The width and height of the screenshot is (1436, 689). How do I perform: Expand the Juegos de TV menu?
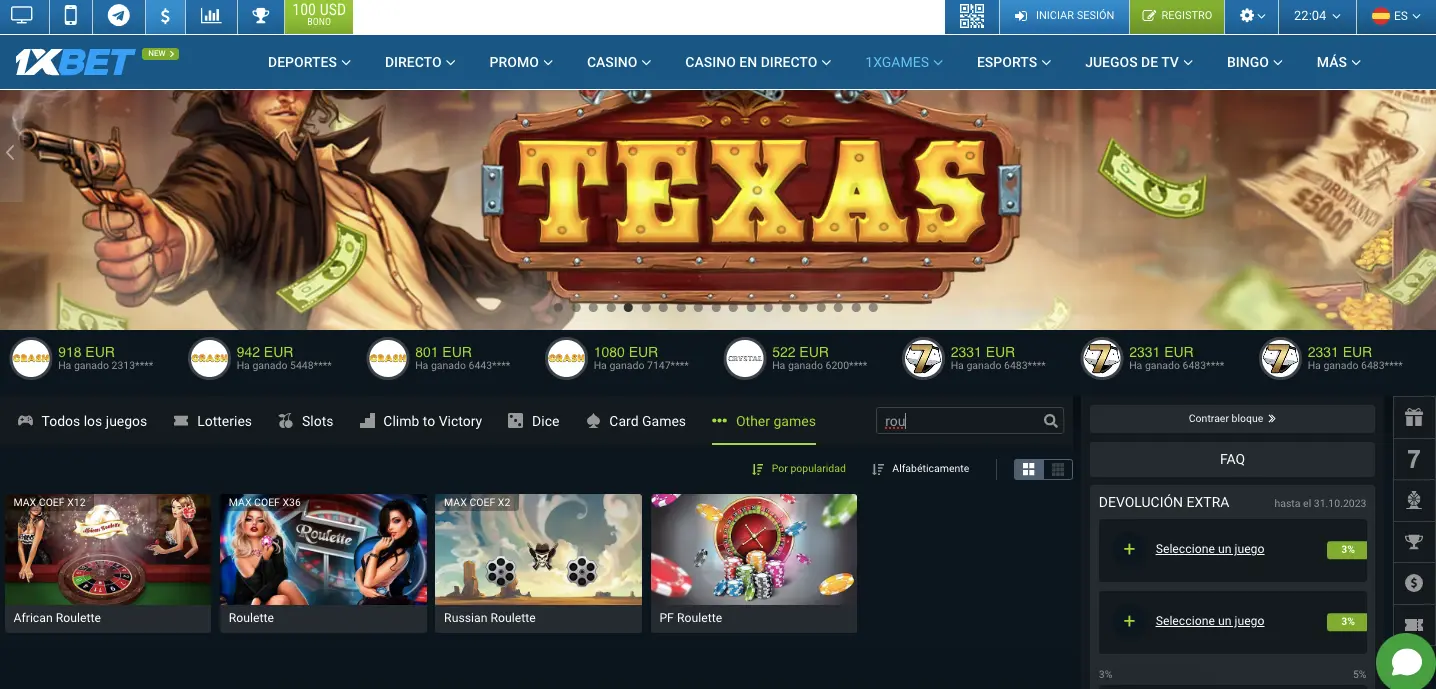click(1139, 62)
